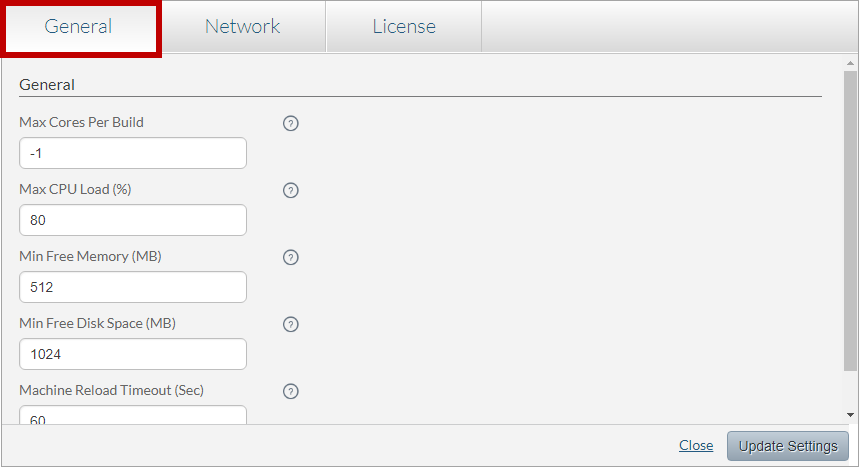Show help for Max CPU Load
Viewport: 859px width, 467px height.
pos(290,190)
